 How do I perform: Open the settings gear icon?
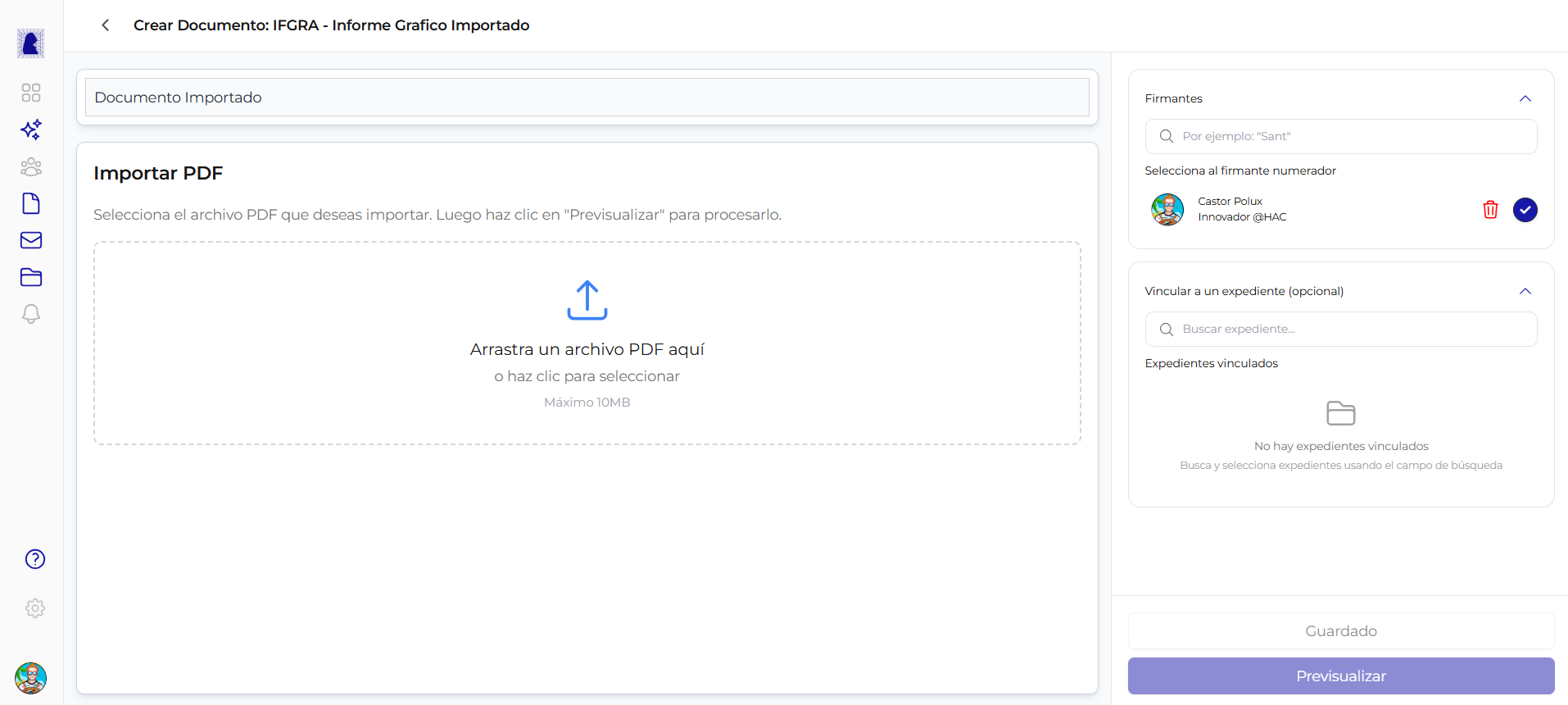tap(35, 608)
